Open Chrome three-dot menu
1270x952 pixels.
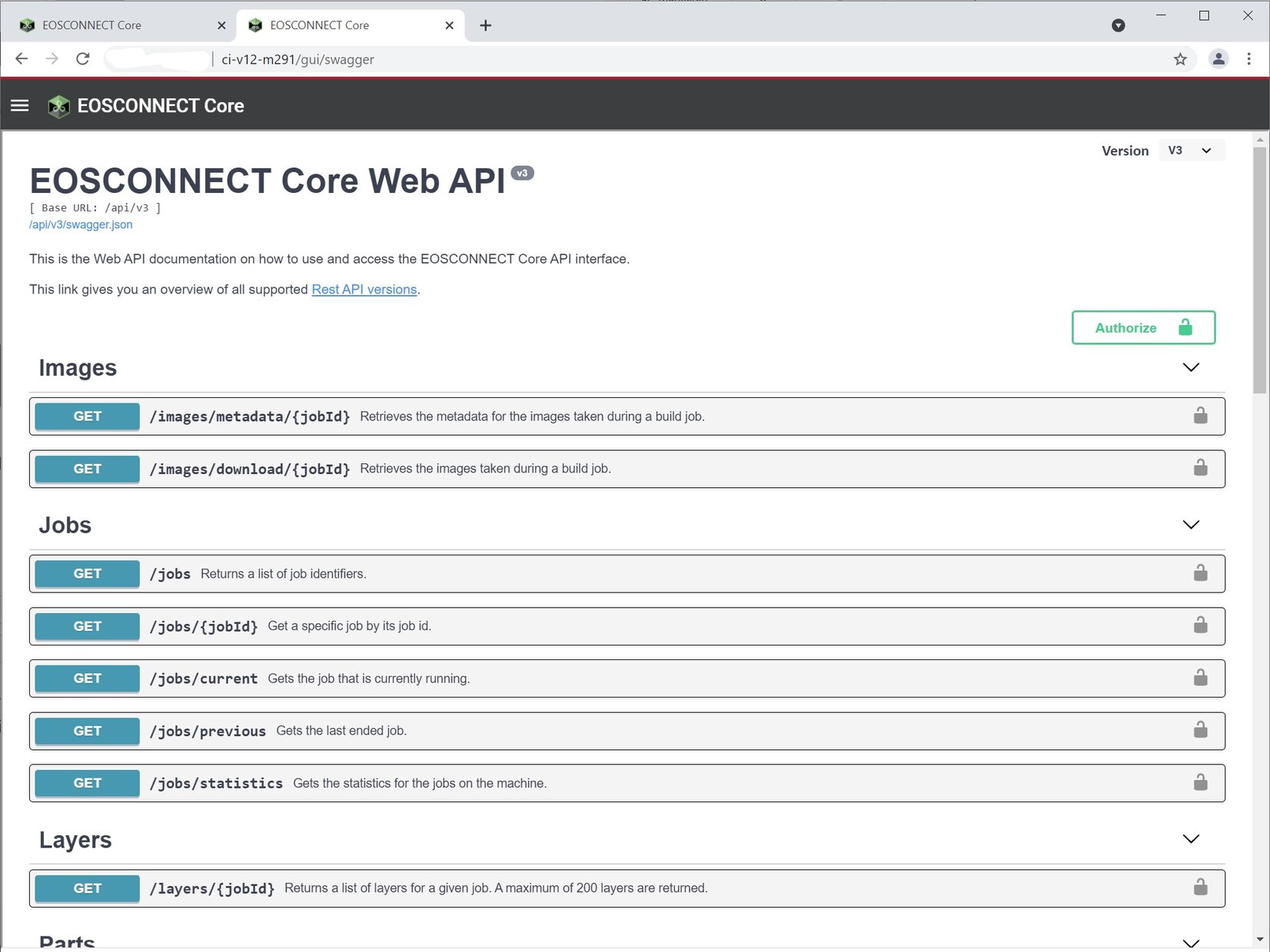pos(1248,59)
